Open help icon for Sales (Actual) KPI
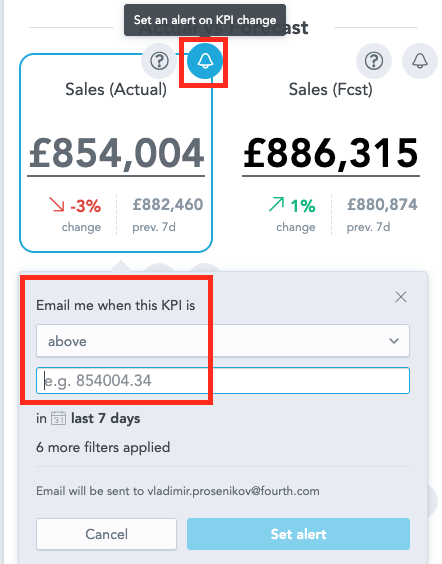The height and width of the screenshot is (564, 442). pyautogui.click(x=159, y=61)
